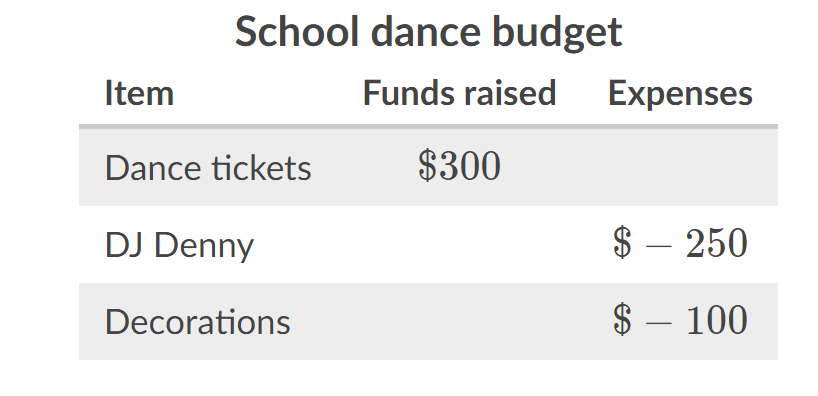Click empty Funds raised cell for Decorations

(460, 321)
